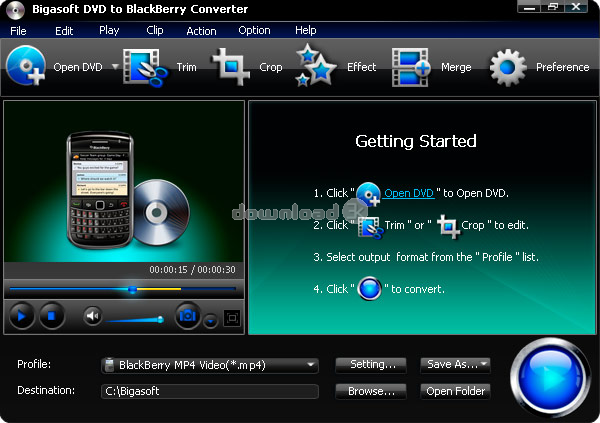This screenshot has height=423, width=600.
Task: Start playback with the Play button
Action: (21, 316)
